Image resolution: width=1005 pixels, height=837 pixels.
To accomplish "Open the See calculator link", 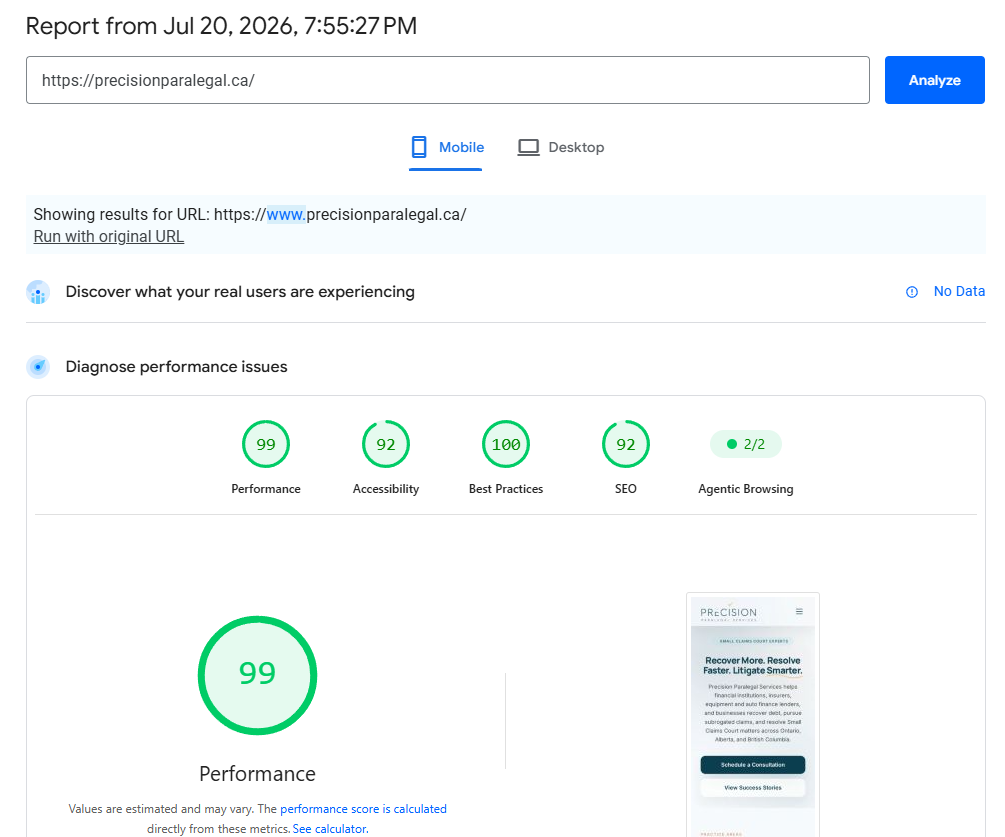I will click(330, 829).
